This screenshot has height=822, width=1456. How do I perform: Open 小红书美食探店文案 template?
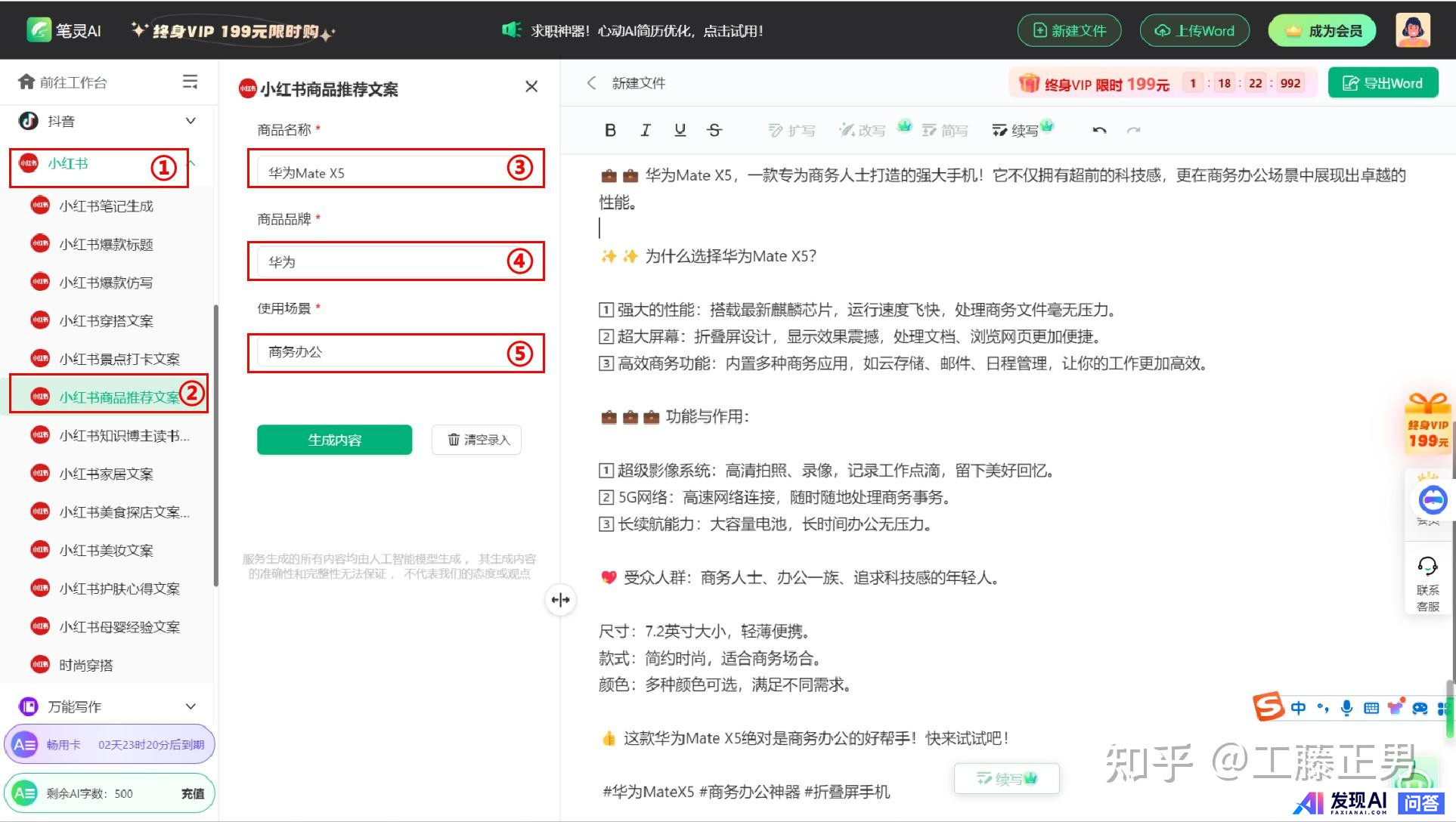(124, 512)
